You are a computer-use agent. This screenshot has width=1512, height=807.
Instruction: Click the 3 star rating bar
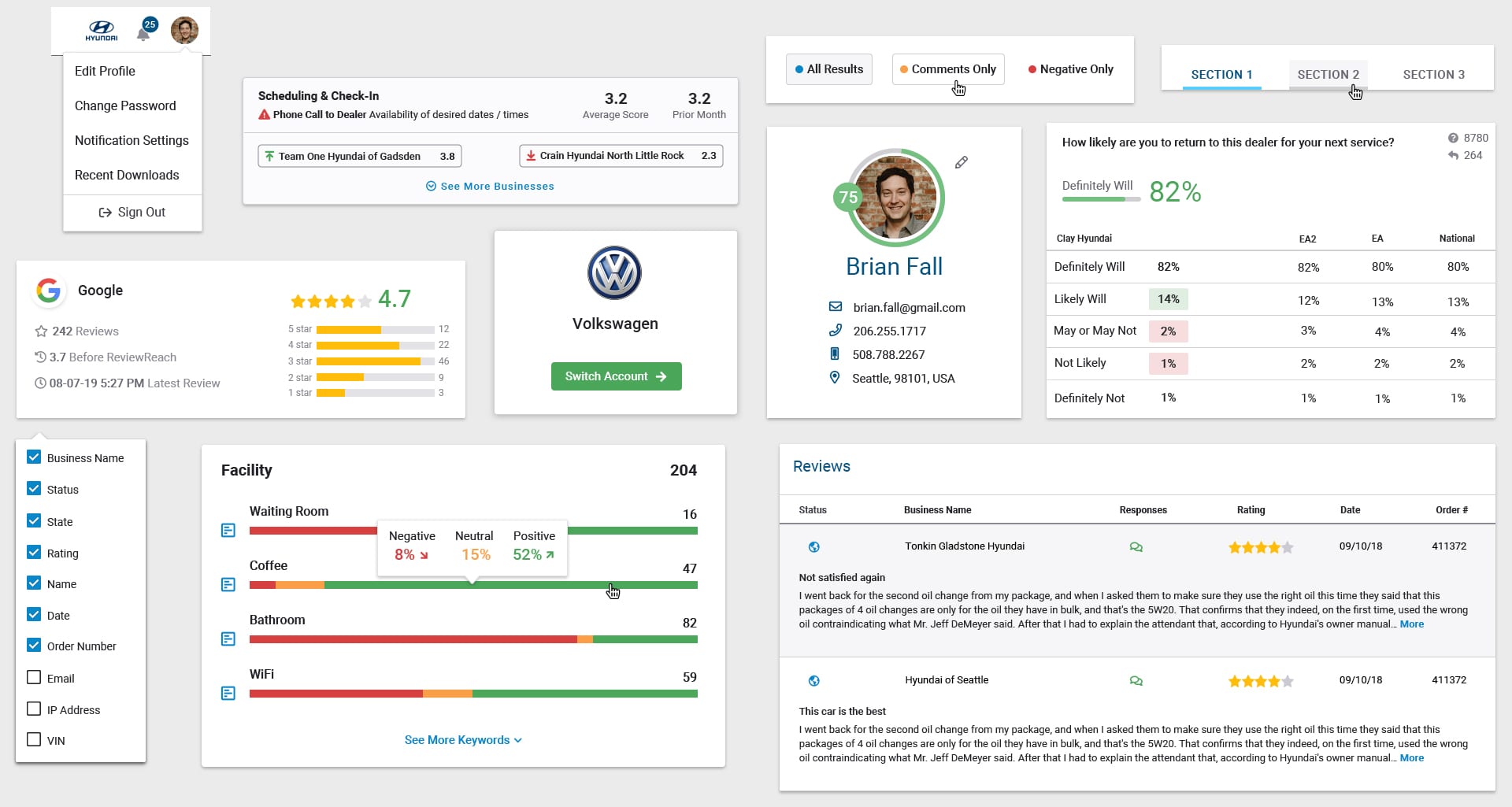coord(375,361)
